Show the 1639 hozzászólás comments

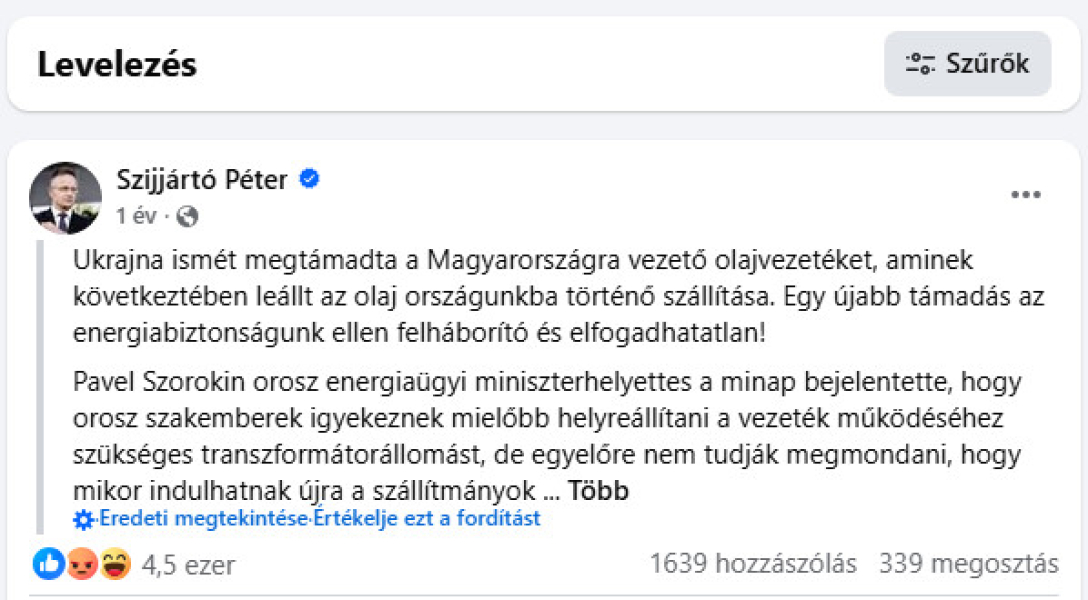click(753, 564)
